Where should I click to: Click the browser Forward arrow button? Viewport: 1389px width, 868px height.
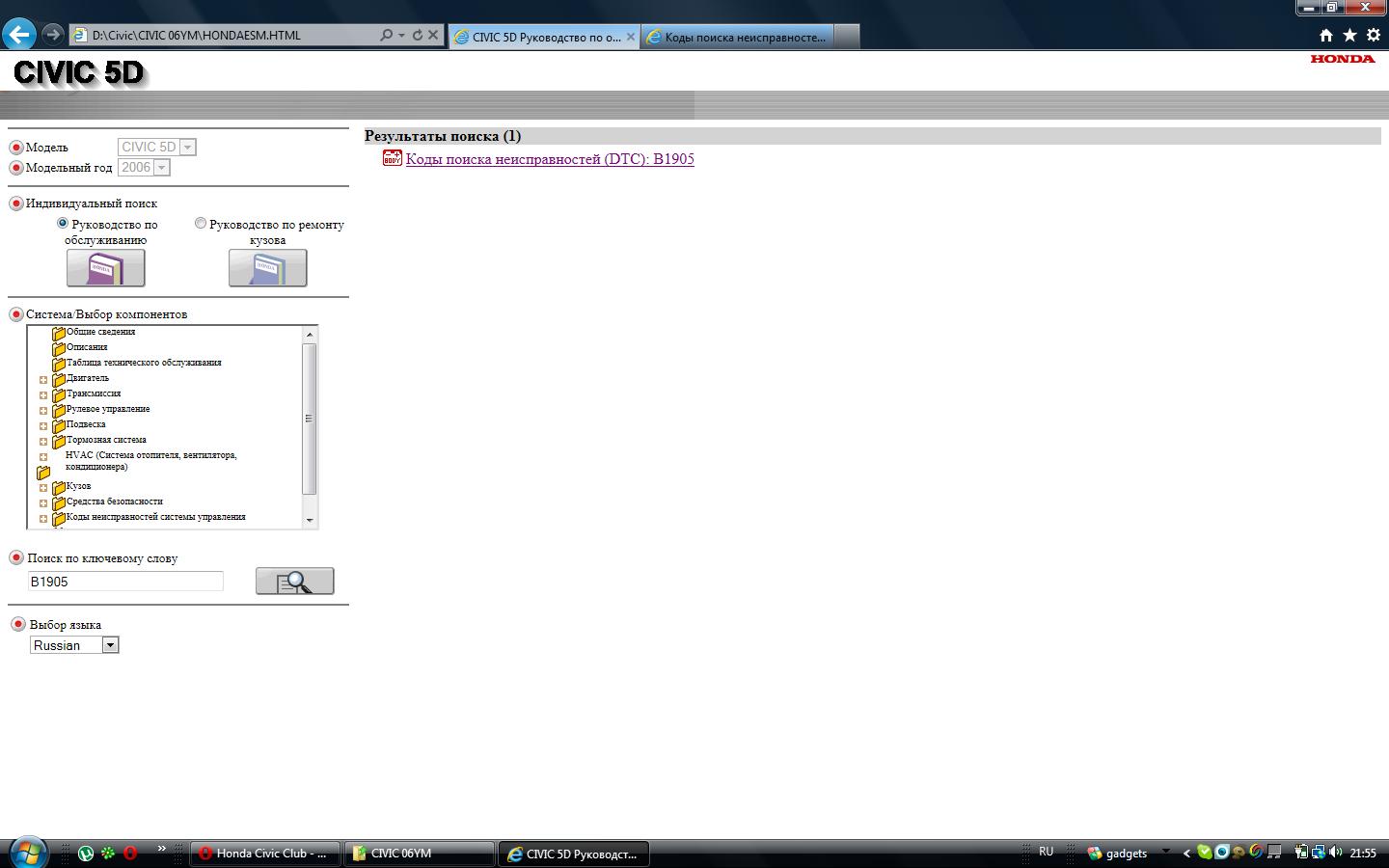[x=52, y=35]
